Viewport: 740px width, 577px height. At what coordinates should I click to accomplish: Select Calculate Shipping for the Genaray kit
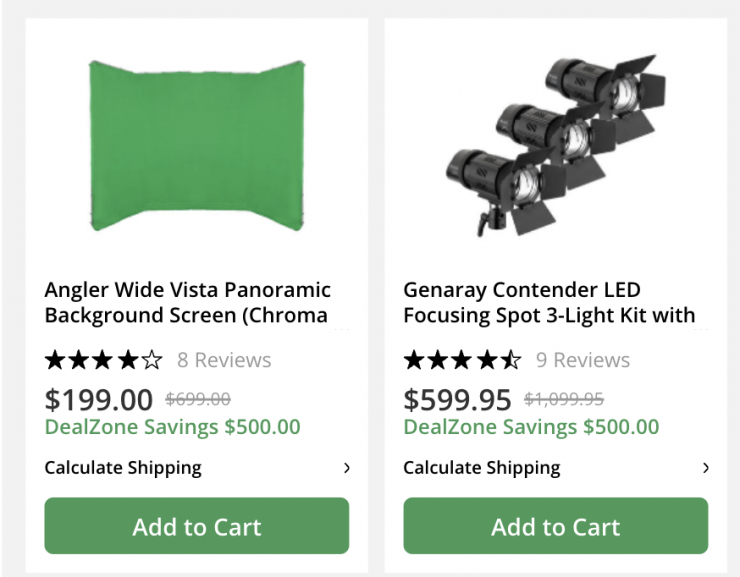pos(482,468)
